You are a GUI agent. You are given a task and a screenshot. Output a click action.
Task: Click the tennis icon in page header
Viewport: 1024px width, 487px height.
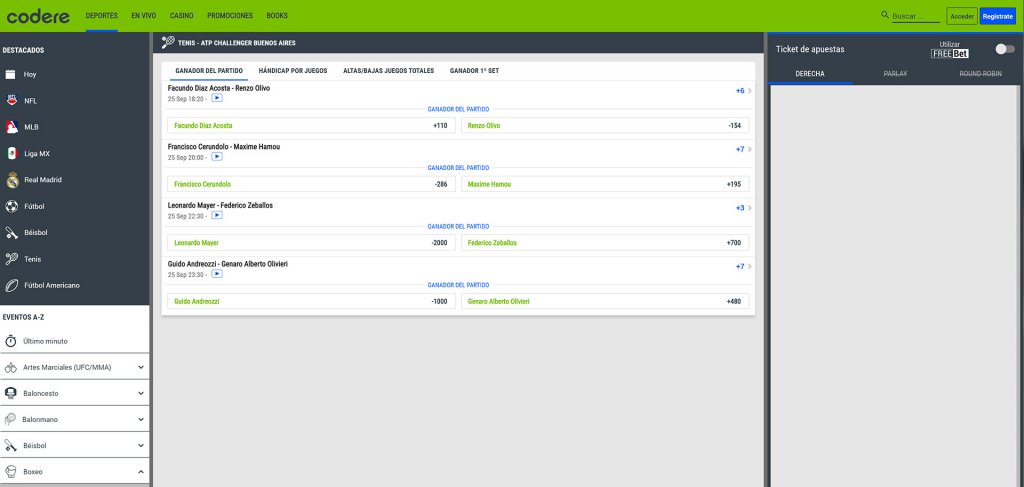[168, 42]
